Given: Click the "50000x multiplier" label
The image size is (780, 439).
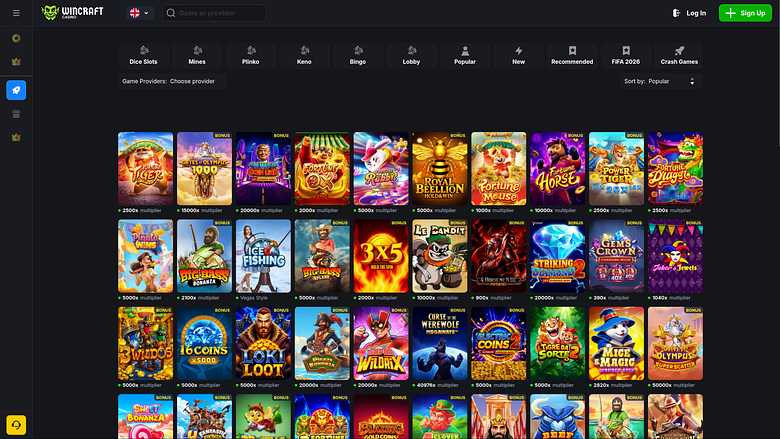Looking at the screenshot, I should click(673, 385).
